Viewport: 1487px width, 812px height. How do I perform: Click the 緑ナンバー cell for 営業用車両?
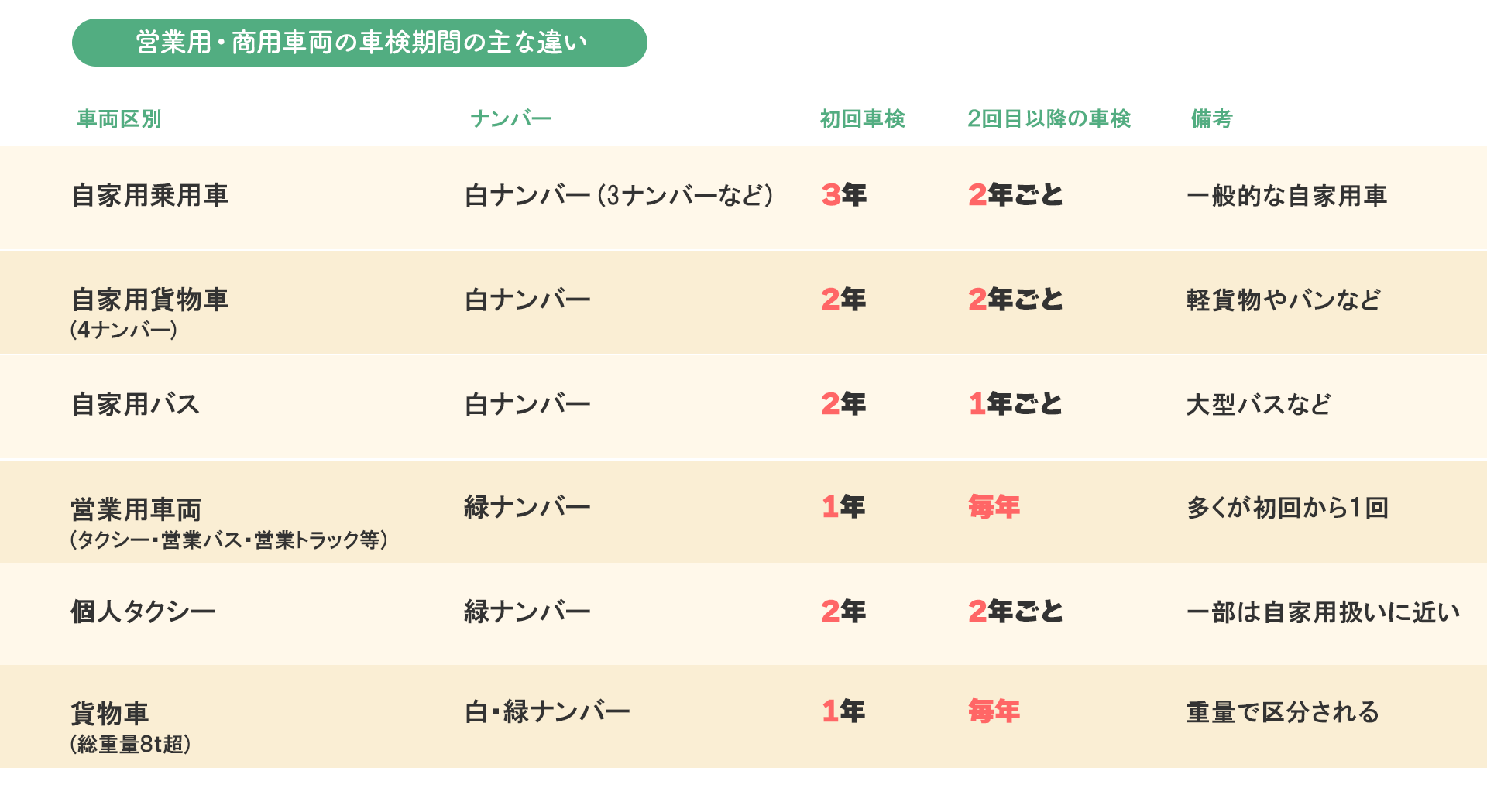(527, 507)
